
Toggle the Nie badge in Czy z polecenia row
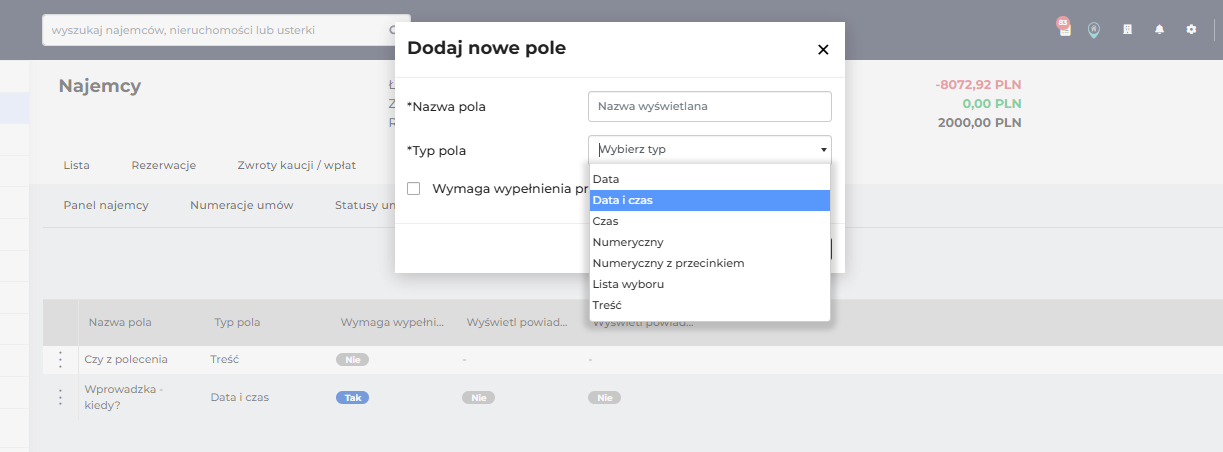point(352,359)
